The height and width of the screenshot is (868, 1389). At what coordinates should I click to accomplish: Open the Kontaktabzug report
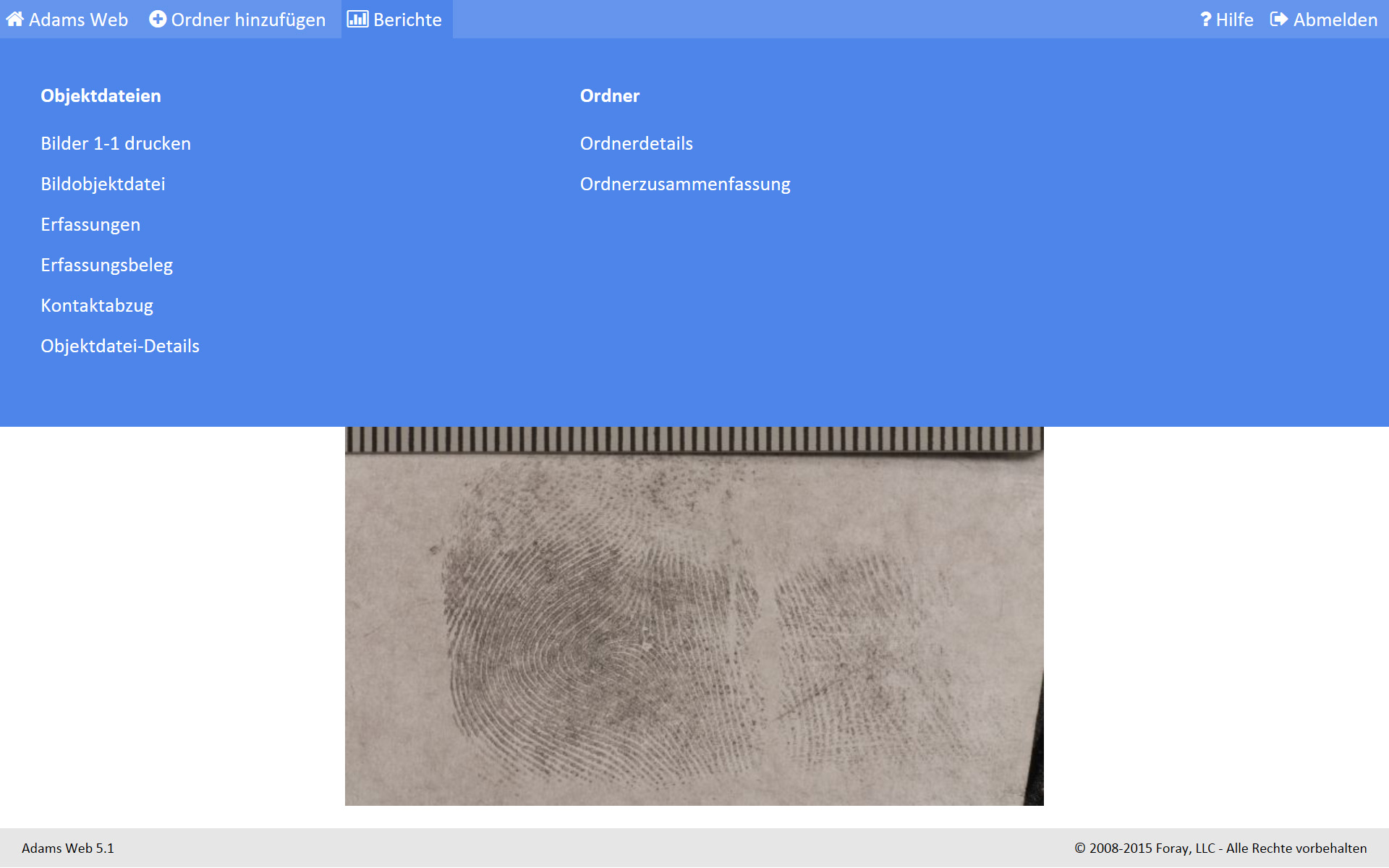97,305
